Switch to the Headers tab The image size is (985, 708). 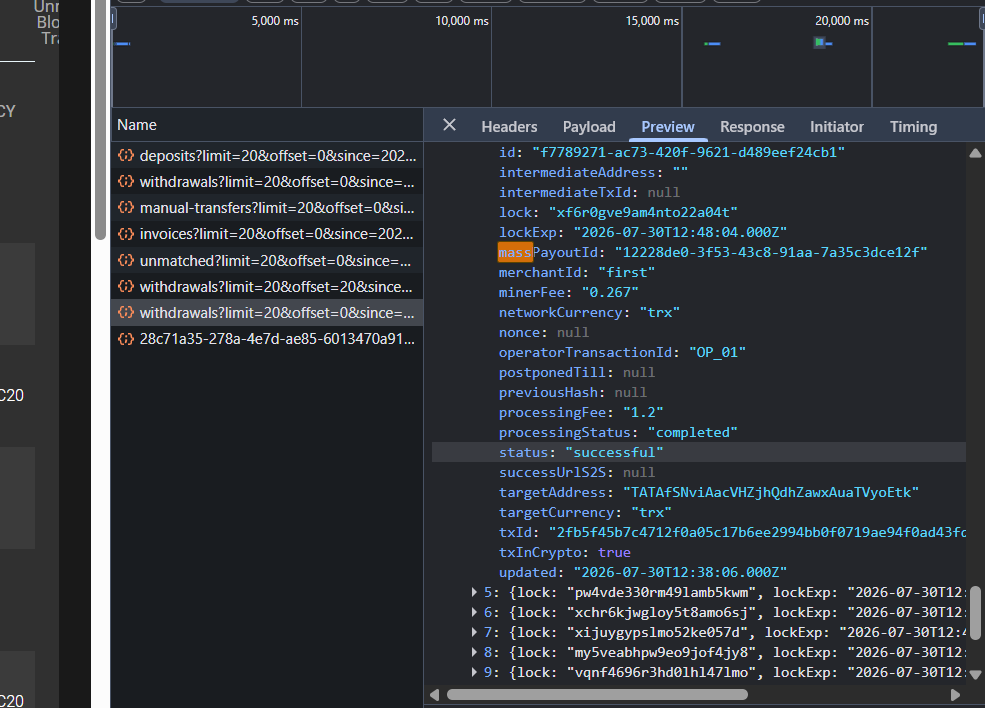[x=509, y=127]
